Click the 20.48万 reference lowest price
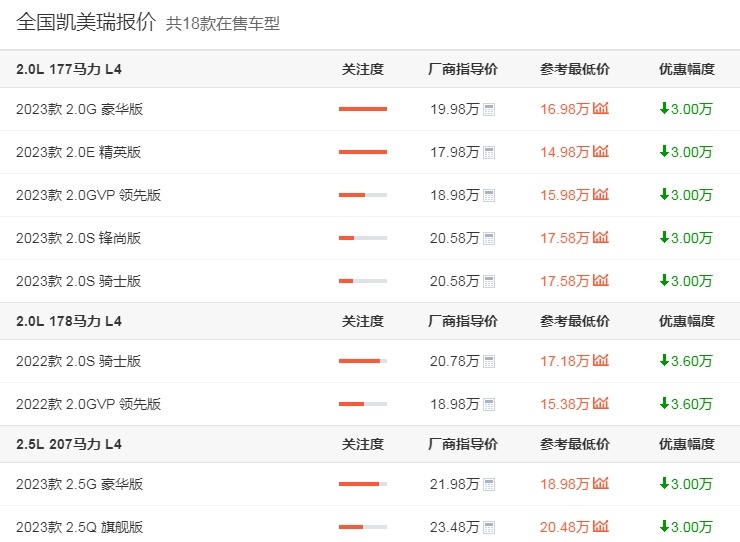This screenshot has width=740, height=542. pos(564,527)
